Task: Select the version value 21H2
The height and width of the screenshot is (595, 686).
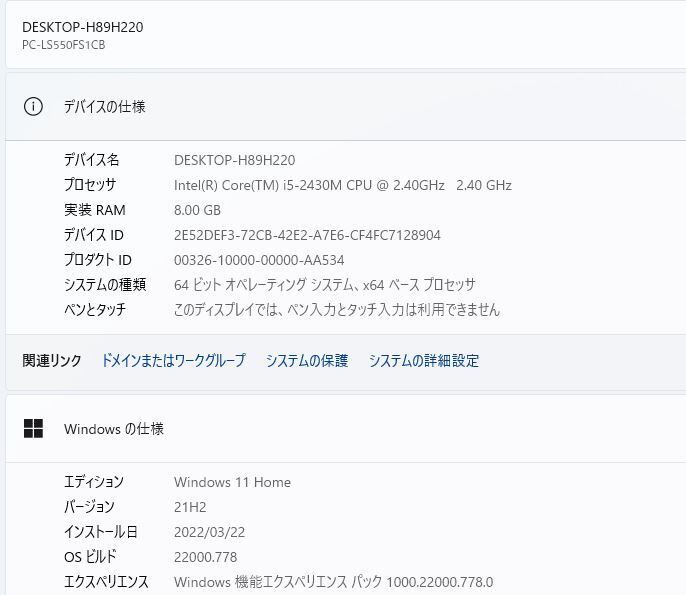Action: 190,507
